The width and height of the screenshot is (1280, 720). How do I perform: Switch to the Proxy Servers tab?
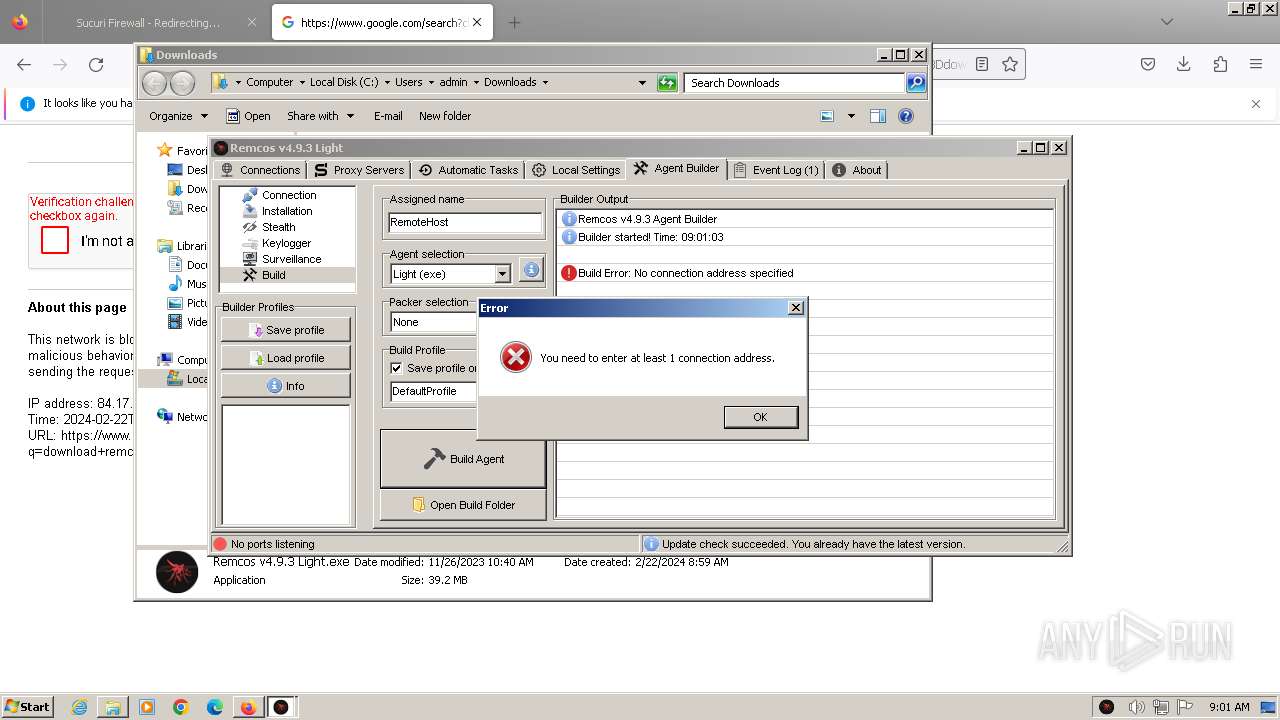click(359, 170)
